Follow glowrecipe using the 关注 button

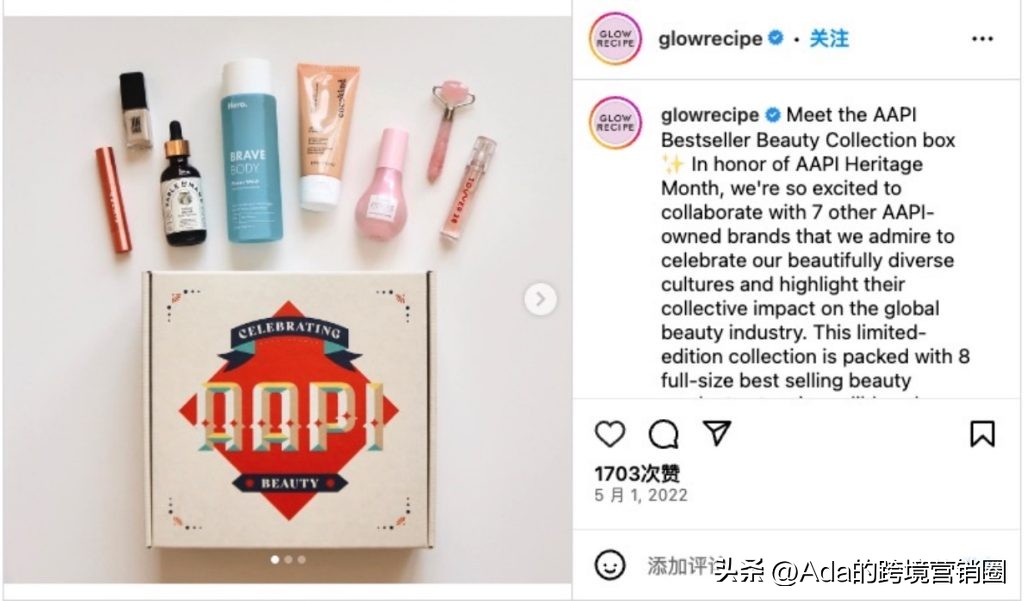pyautogui.click(x=829, y=39)
